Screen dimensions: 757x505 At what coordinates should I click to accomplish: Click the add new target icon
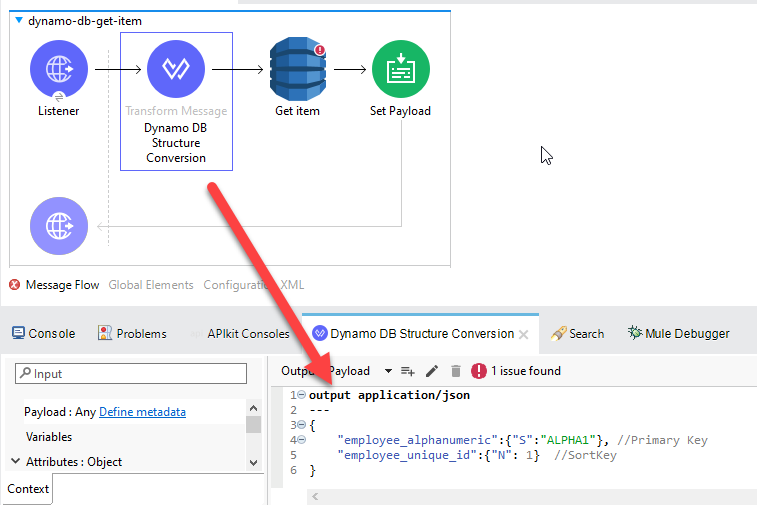[x=408, y=371]
